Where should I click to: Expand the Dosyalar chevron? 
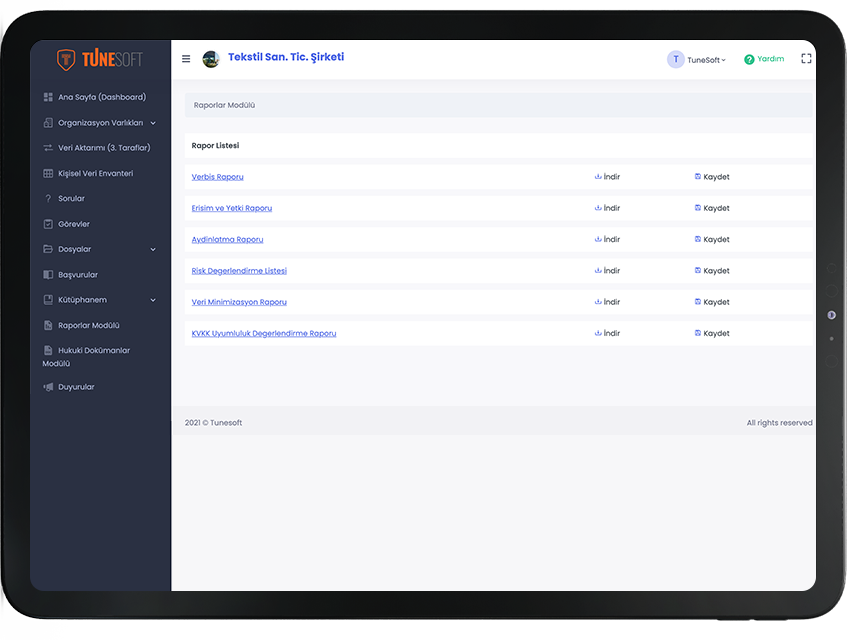coord(153,250)
